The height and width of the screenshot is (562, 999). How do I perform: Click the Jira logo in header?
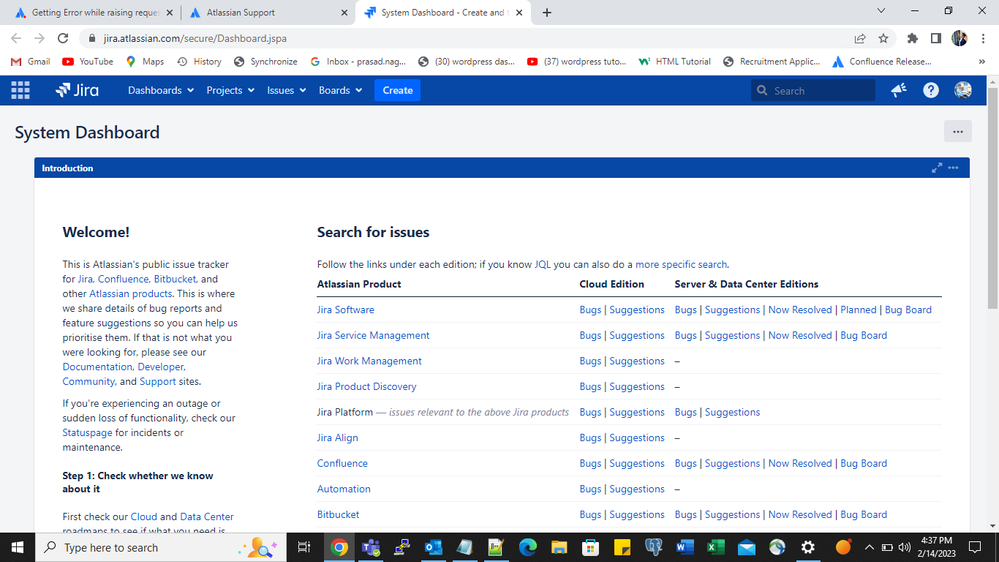[77, 90]
